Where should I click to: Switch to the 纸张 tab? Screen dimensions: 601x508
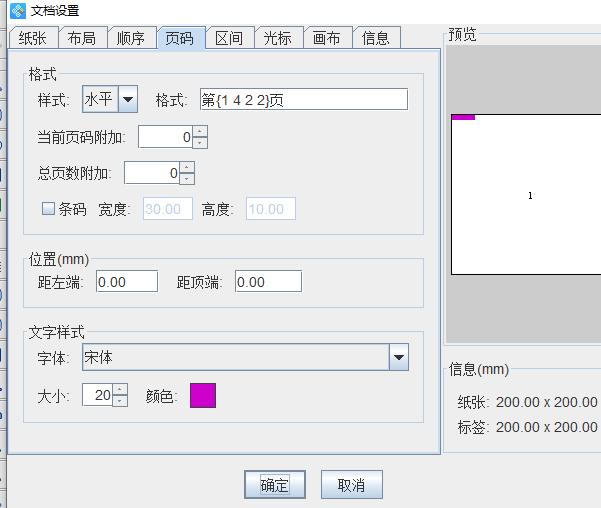[x=33, y=38]
